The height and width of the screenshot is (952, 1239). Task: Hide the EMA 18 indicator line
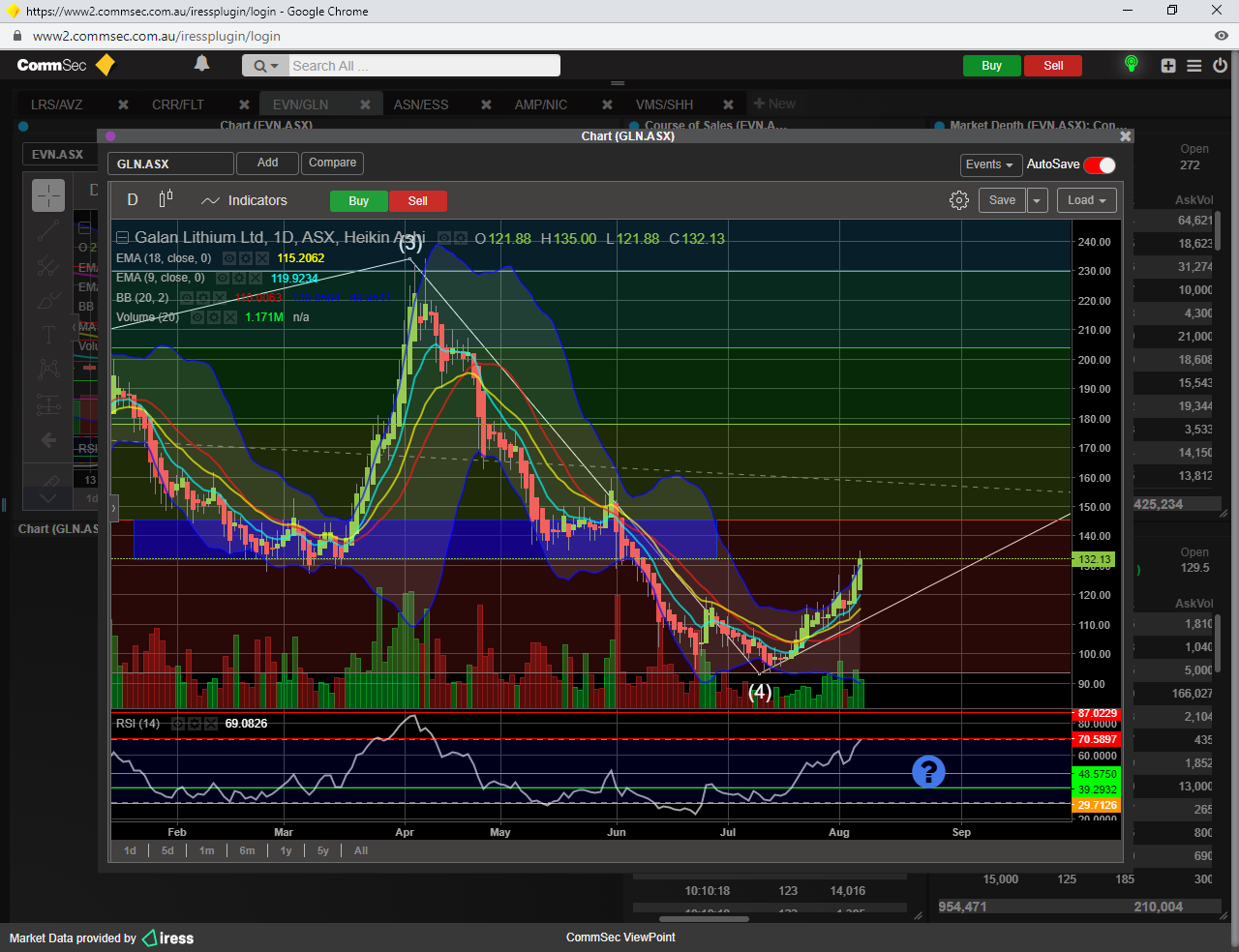click(x=229, y=258)
